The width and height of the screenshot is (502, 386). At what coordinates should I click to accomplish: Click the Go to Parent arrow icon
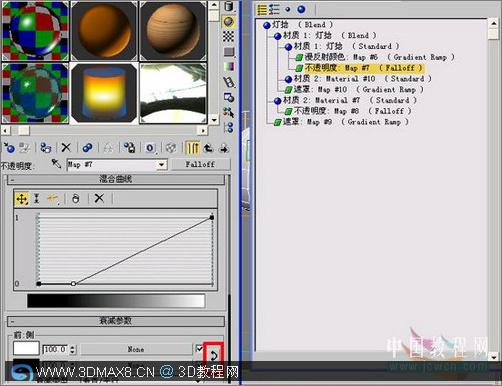click(x=209, y=148)
